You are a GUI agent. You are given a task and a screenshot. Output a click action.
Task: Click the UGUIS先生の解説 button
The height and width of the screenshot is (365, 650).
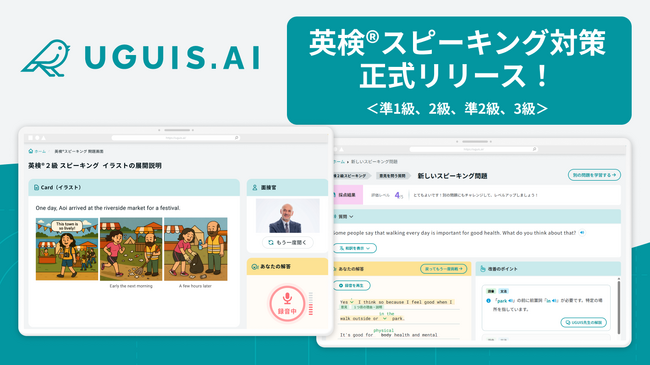click(584, 322)
